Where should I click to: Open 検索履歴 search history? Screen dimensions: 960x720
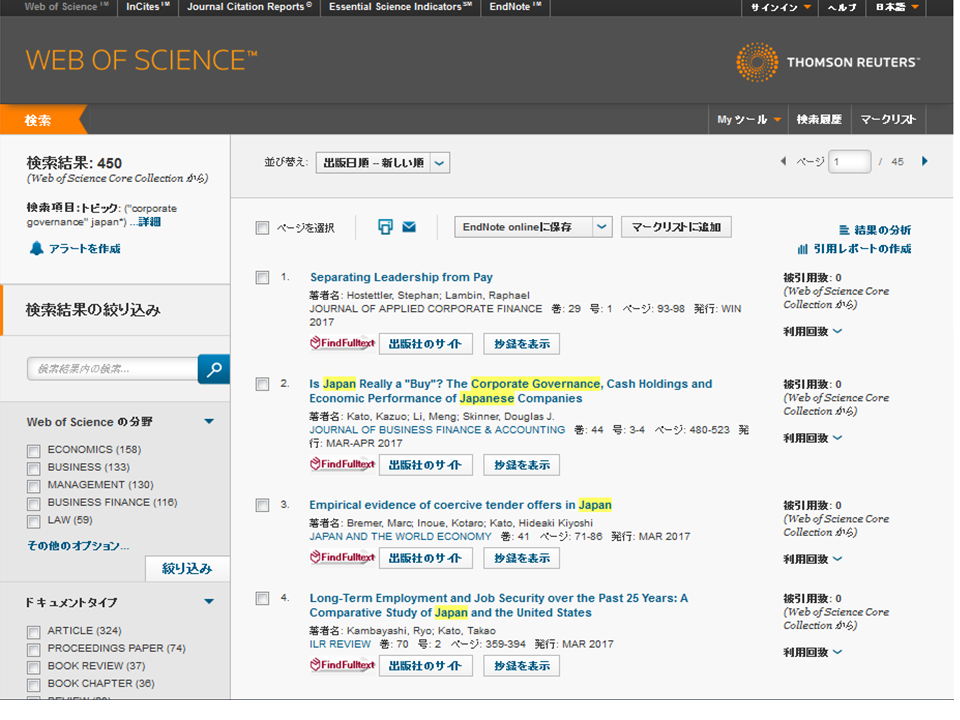click(819, 119)
